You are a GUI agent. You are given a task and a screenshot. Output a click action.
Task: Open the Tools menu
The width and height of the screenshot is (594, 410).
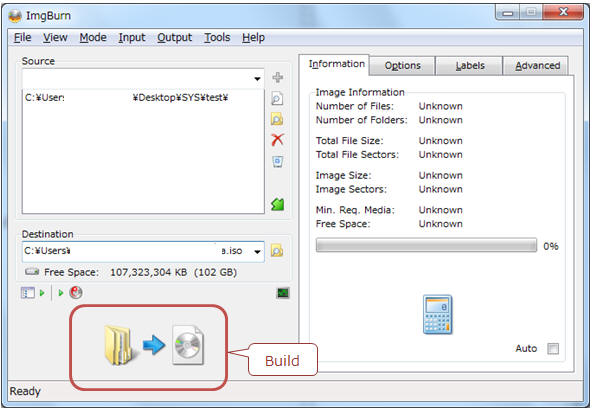(x=217, y=38)
